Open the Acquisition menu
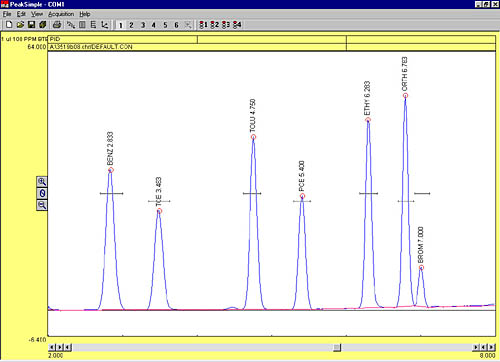Screen dimensions: 500x362 61,14
